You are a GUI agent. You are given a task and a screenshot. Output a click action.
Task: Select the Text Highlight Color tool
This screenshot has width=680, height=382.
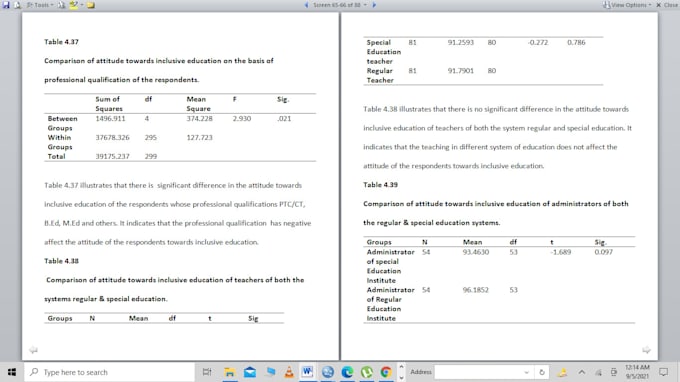coord(73,5)
